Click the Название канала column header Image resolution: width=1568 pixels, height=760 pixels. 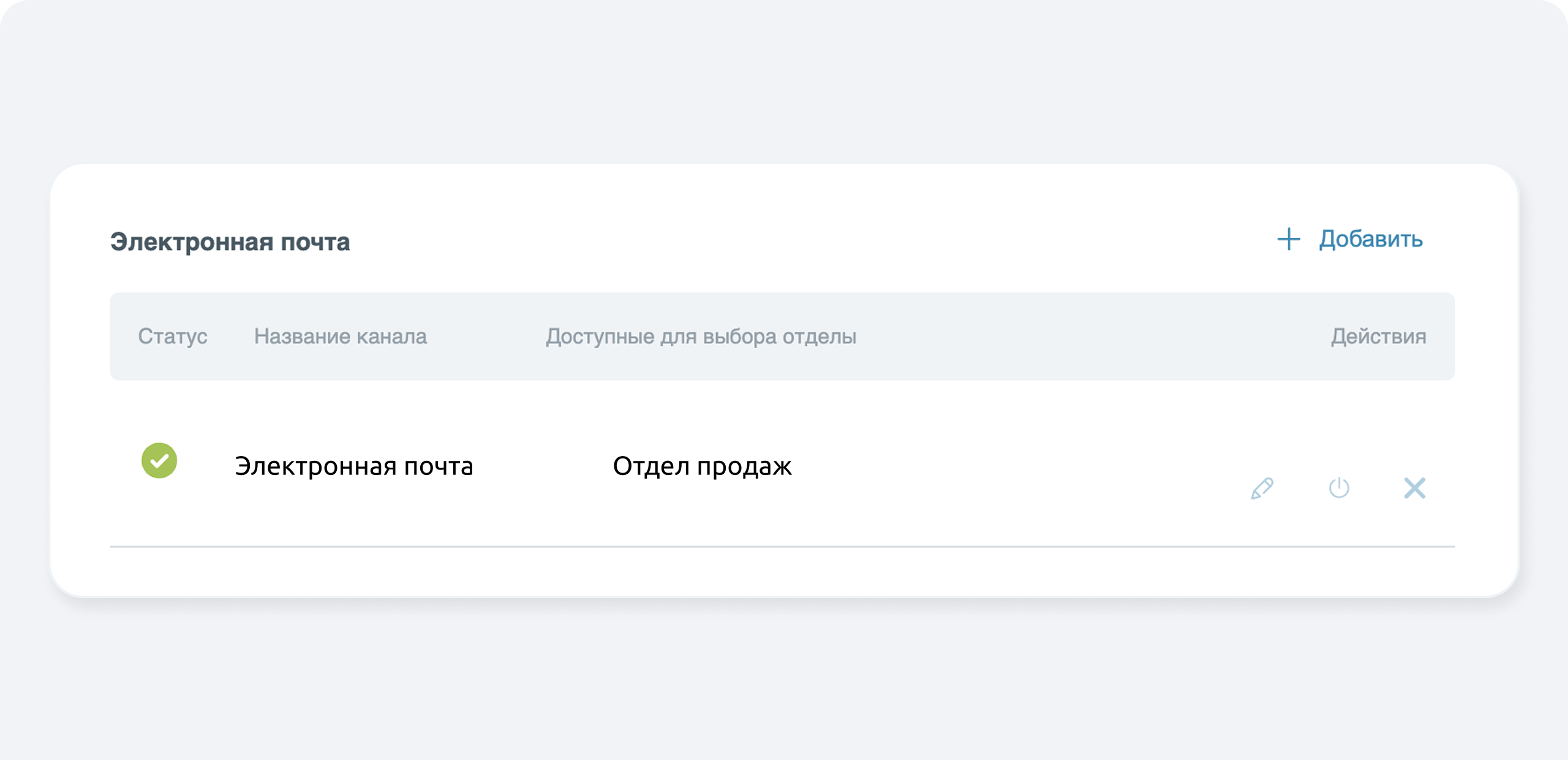[x=341, y=336]
